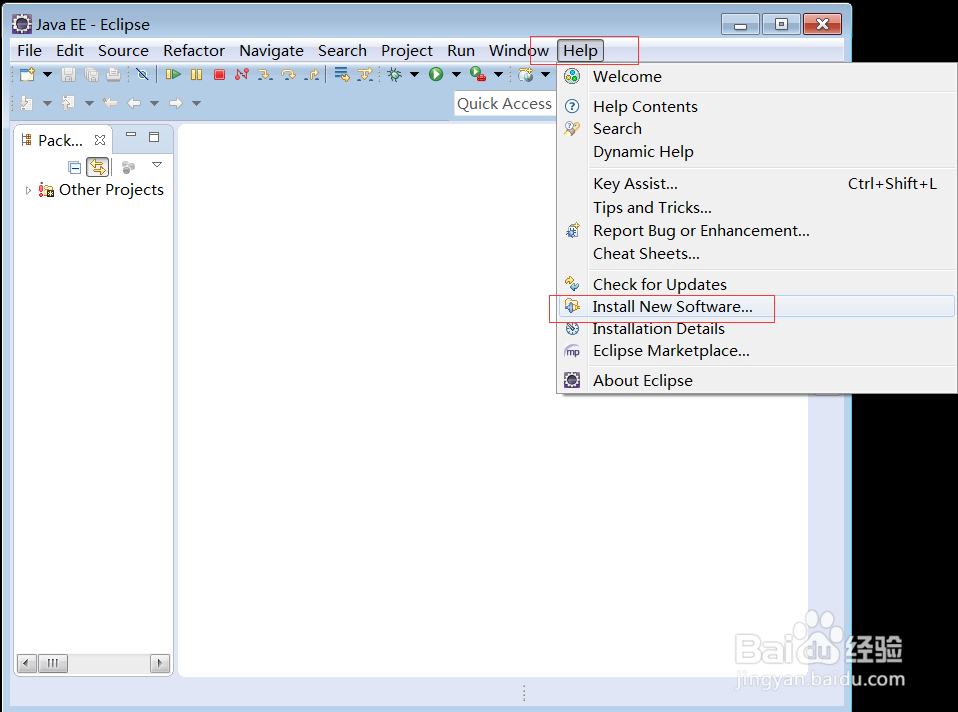The image size is (958, 712).
Task: Click the Step Into icon
Action: 265,75
